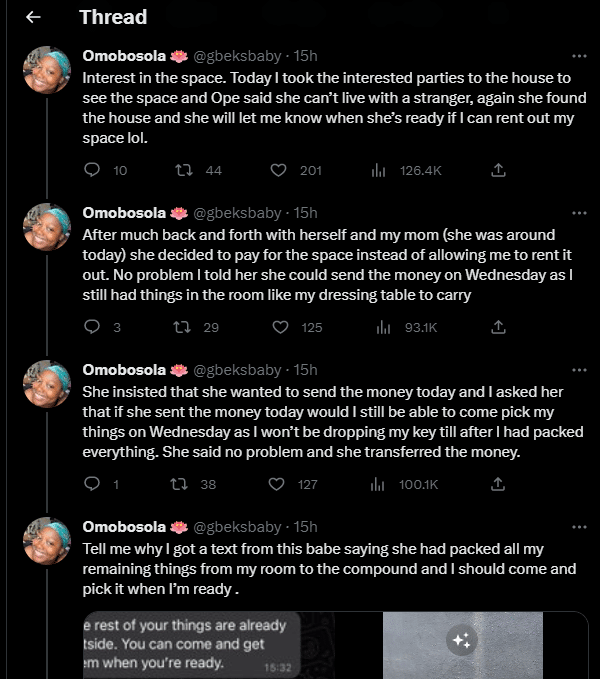Repost the tweet with 29 reposts
Screen dimensions: 600x679
184,327
